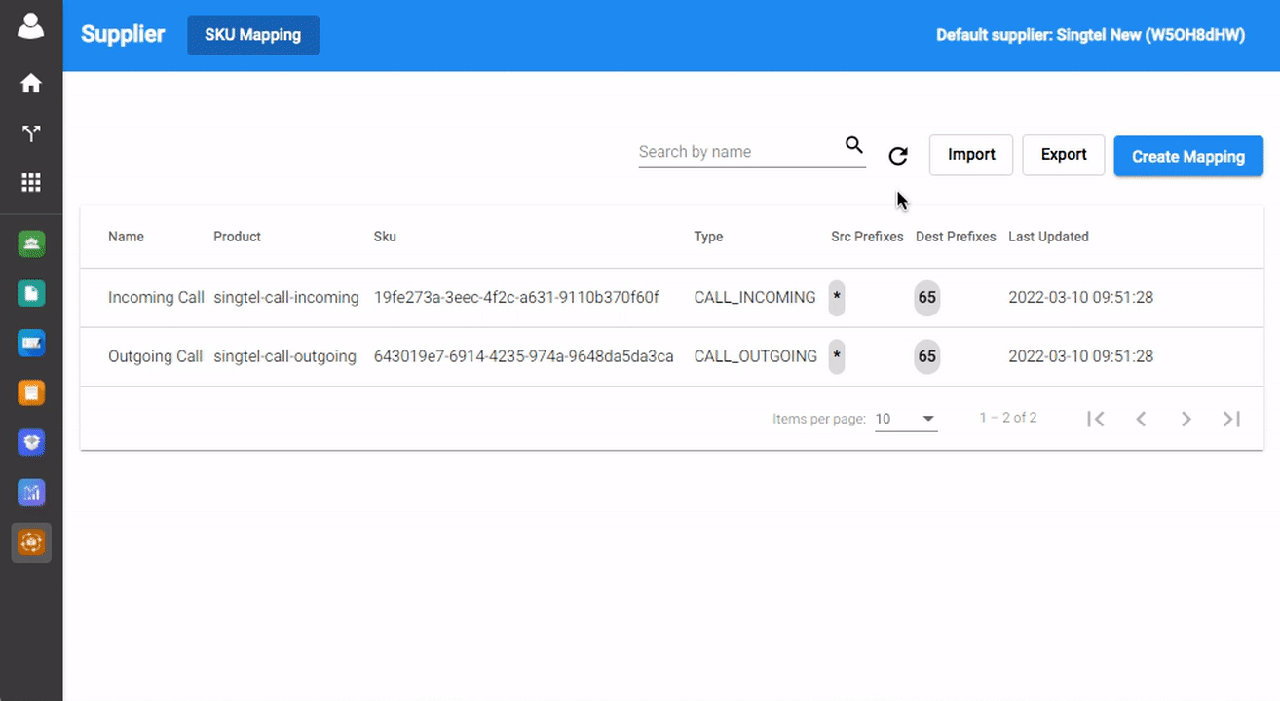Open the blue card app icon
1280x701 pixels.
[31, 343]
